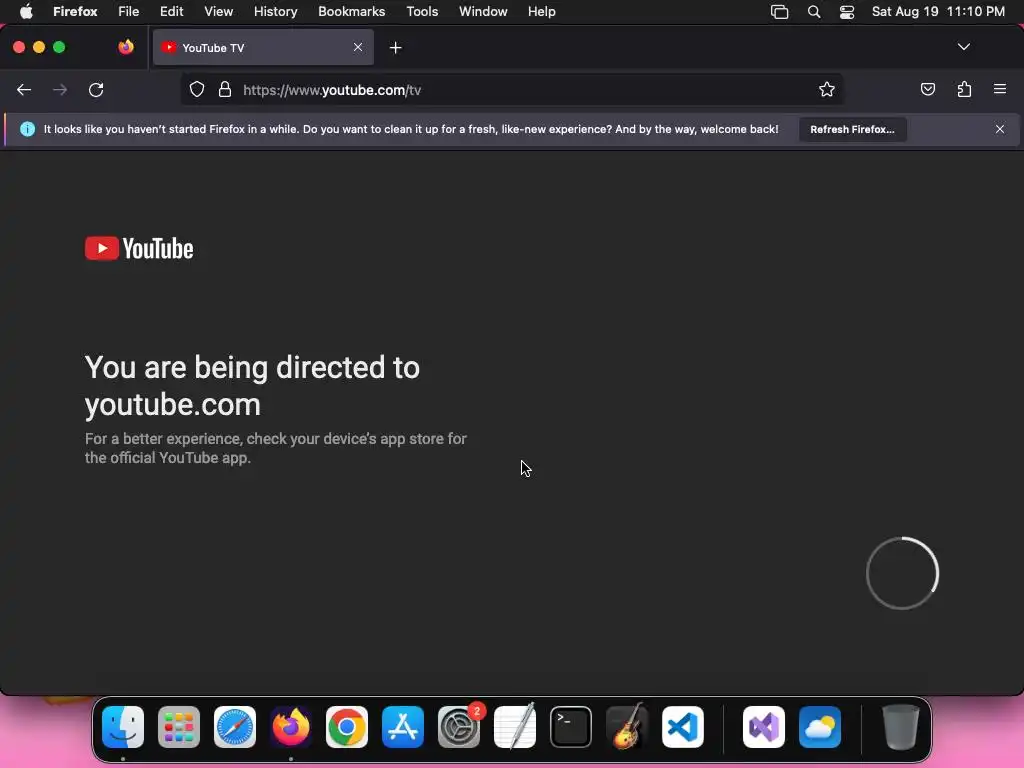Open the Window menu

483,12
